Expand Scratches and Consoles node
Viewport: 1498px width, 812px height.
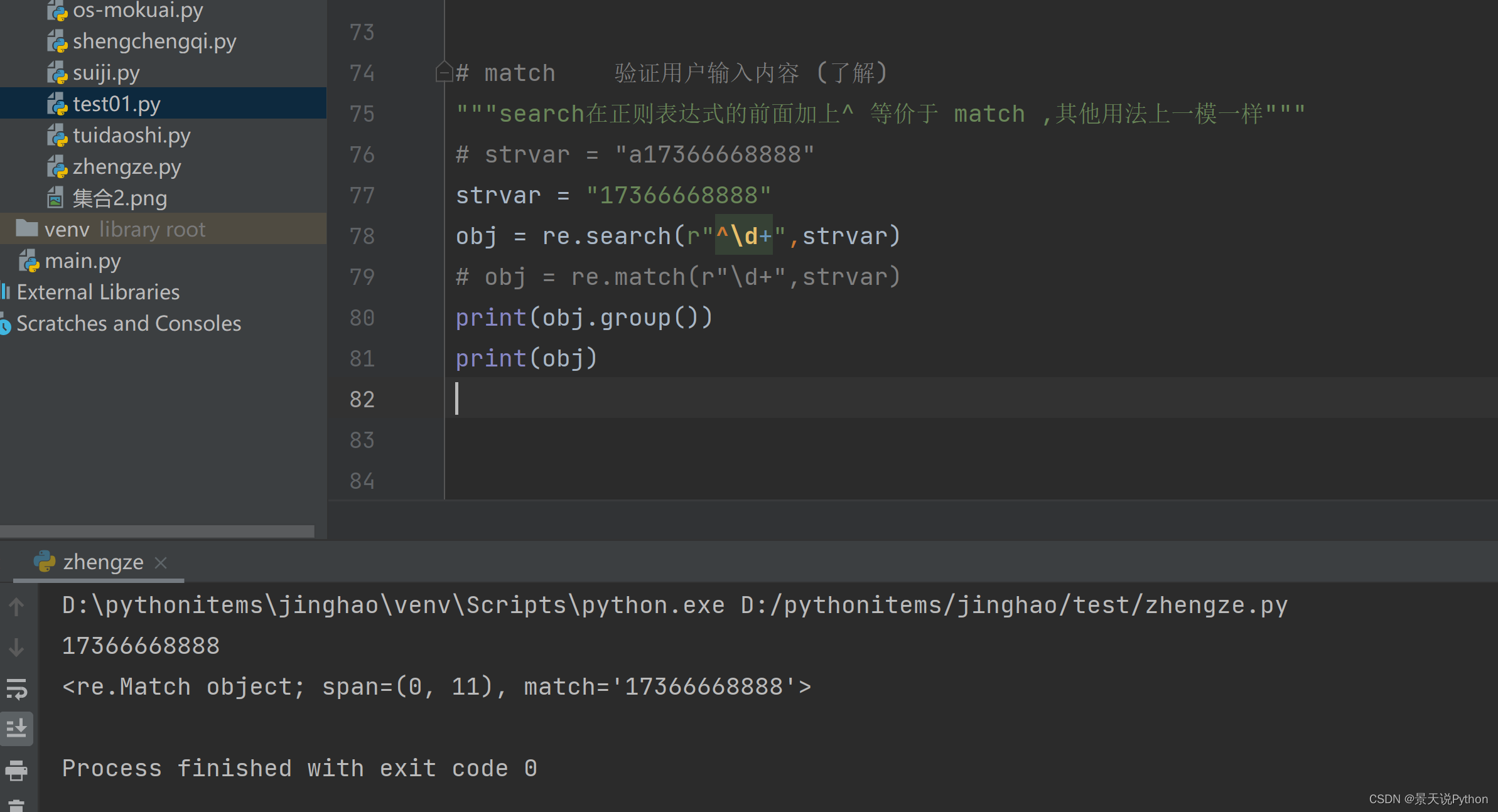pos(129,324)
